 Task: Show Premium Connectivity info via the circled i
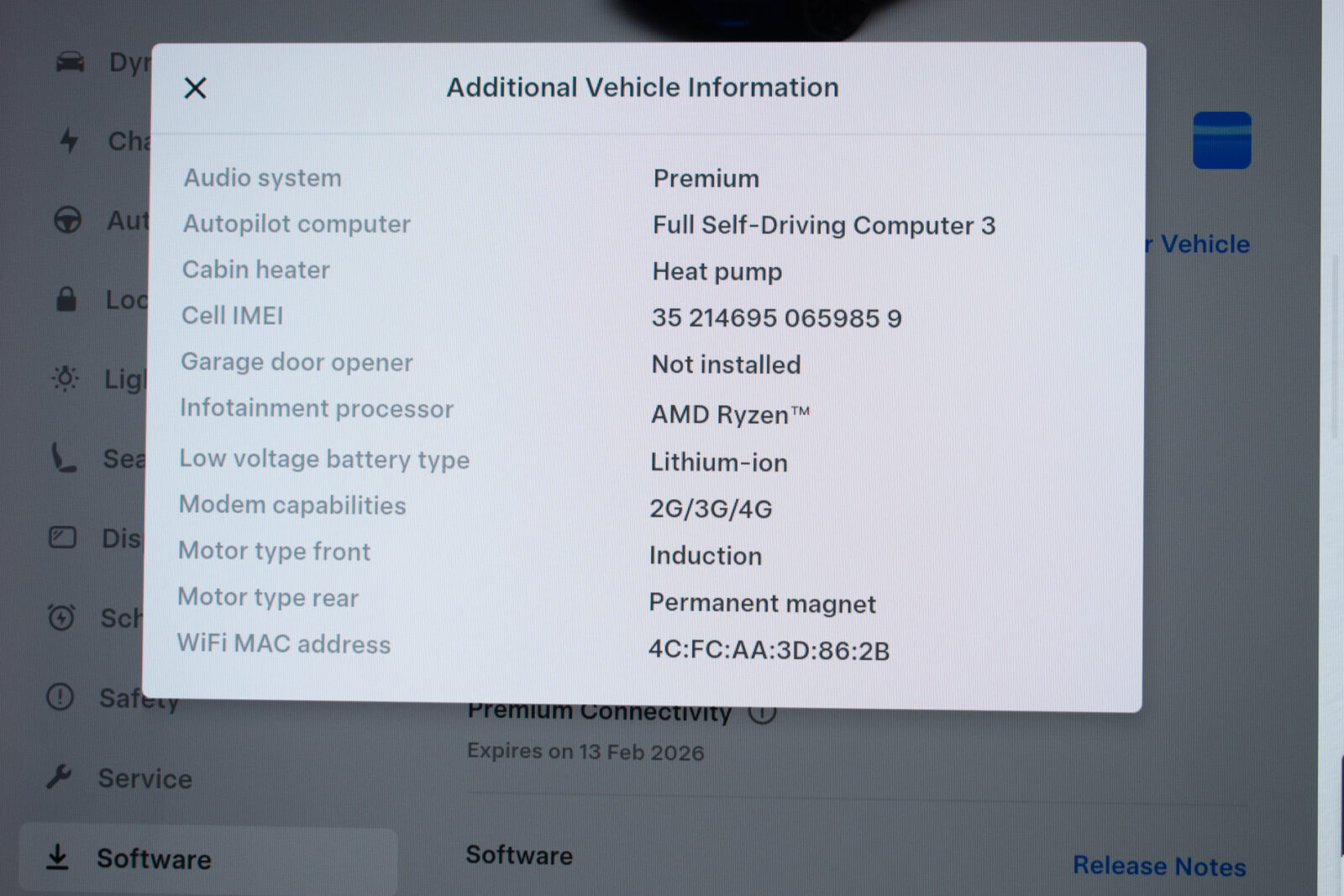pyautogui.click(x=763, y=715)
